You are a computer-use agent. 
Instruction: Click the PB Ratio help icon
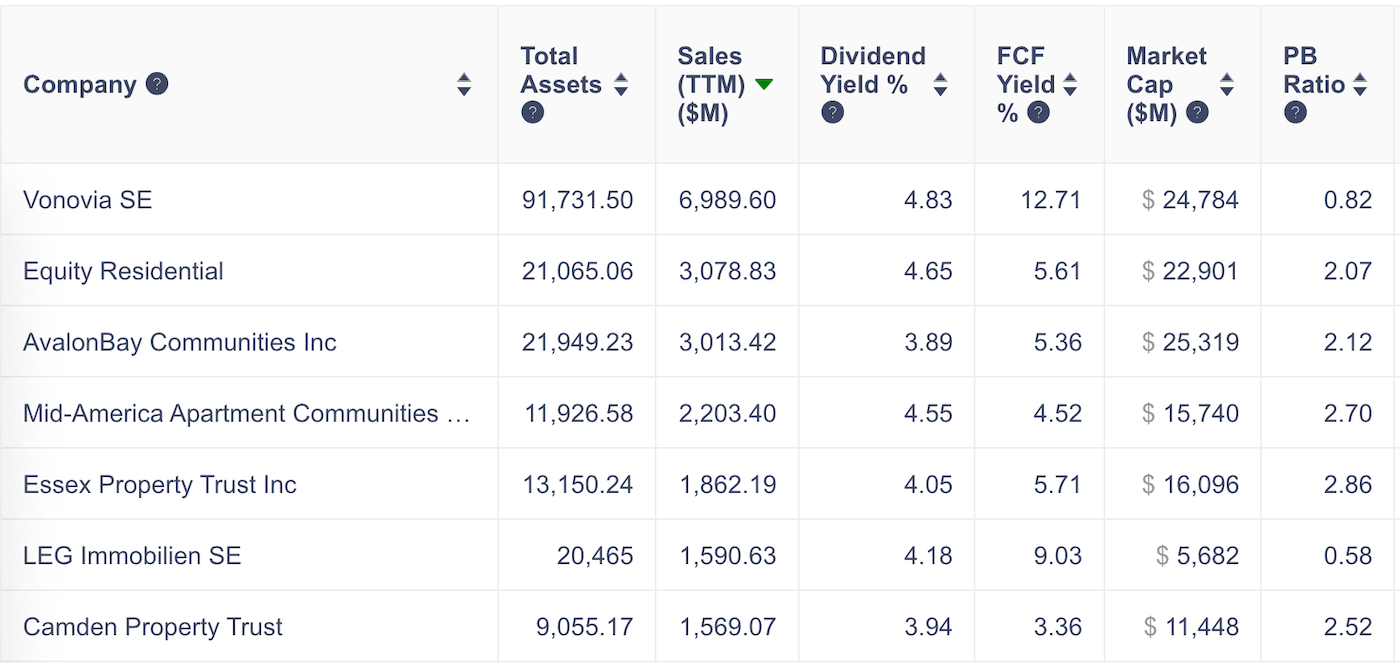click(x=1294, y=113)
